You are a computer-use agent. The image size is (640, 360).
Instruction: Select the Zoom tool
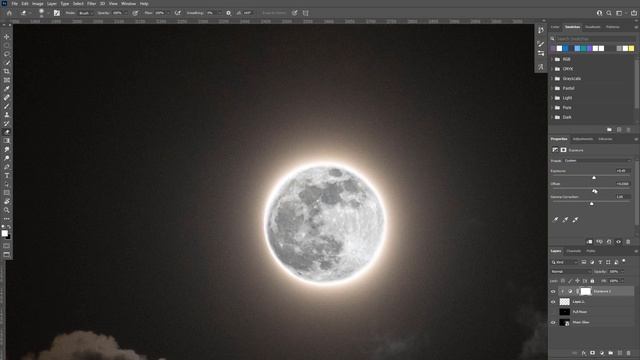[7, 210]
